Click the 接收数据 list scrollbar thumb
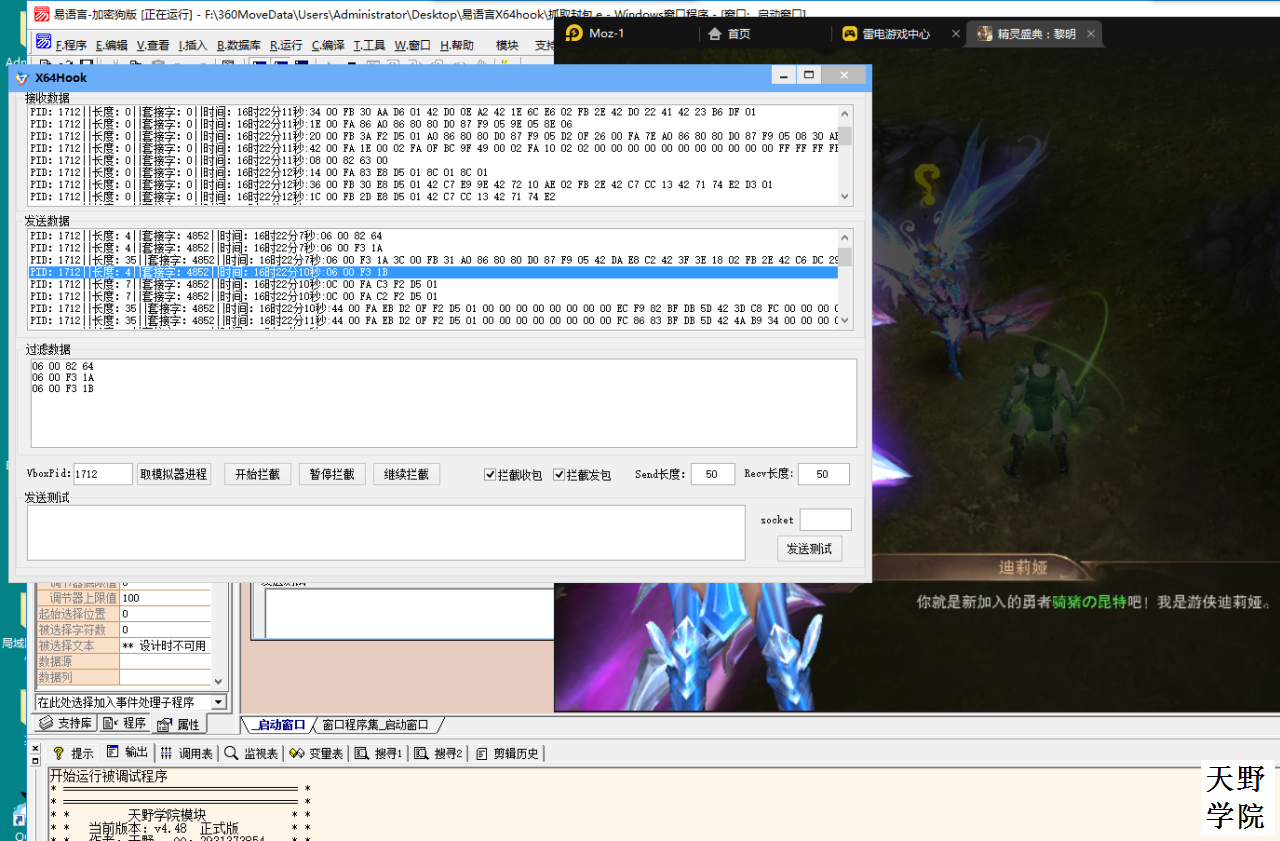The width and height of the screenshot is (1280, 841). [845, 136]
